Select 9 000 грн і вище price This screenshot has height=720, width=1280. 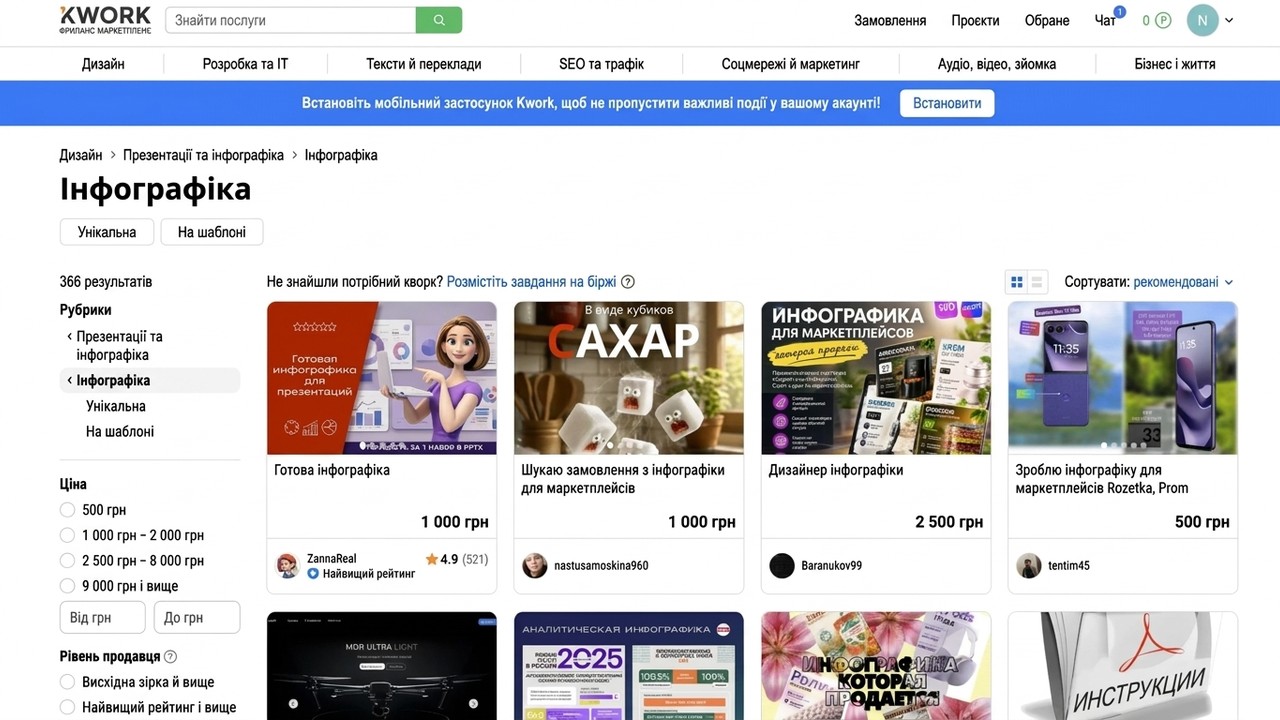click(x=68, y=586)
